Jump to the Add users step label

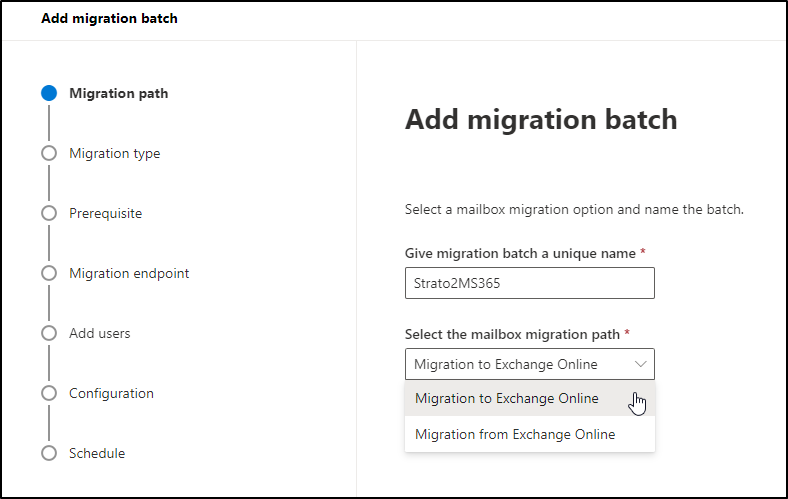(100, 333)
